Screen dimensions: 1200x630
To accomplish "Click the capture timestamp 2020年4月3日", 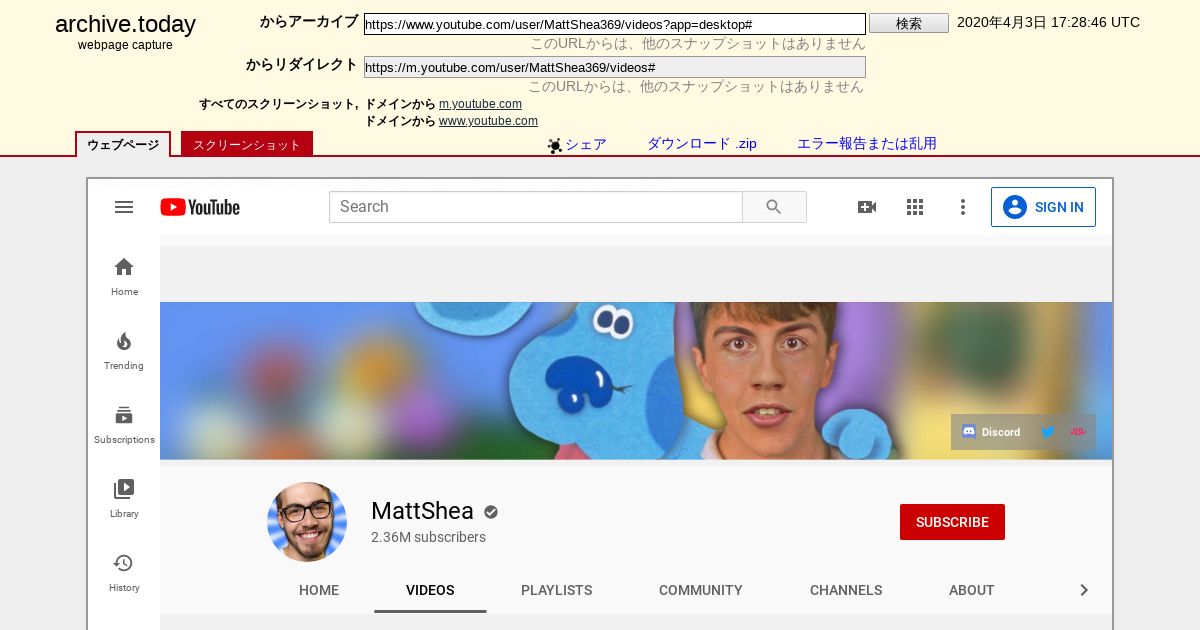I will pos(1048,22).
